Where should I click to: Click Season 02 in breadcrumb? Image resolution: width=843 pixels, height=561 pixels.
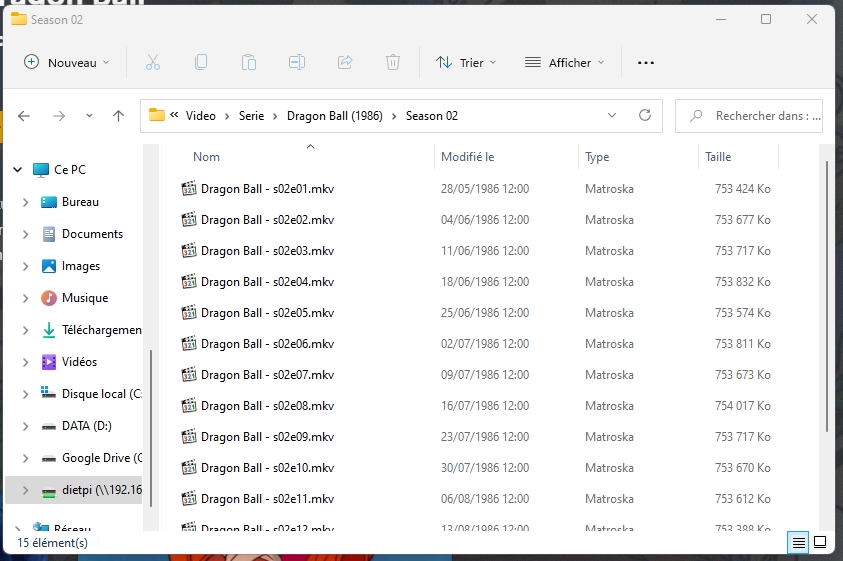pyautogui.click(x=432, y=116)
